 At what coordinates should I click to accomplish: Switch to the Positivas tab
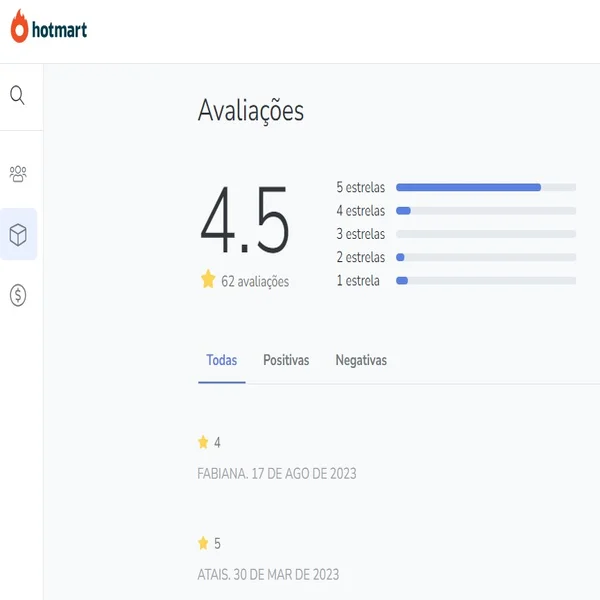coord(286,360)
